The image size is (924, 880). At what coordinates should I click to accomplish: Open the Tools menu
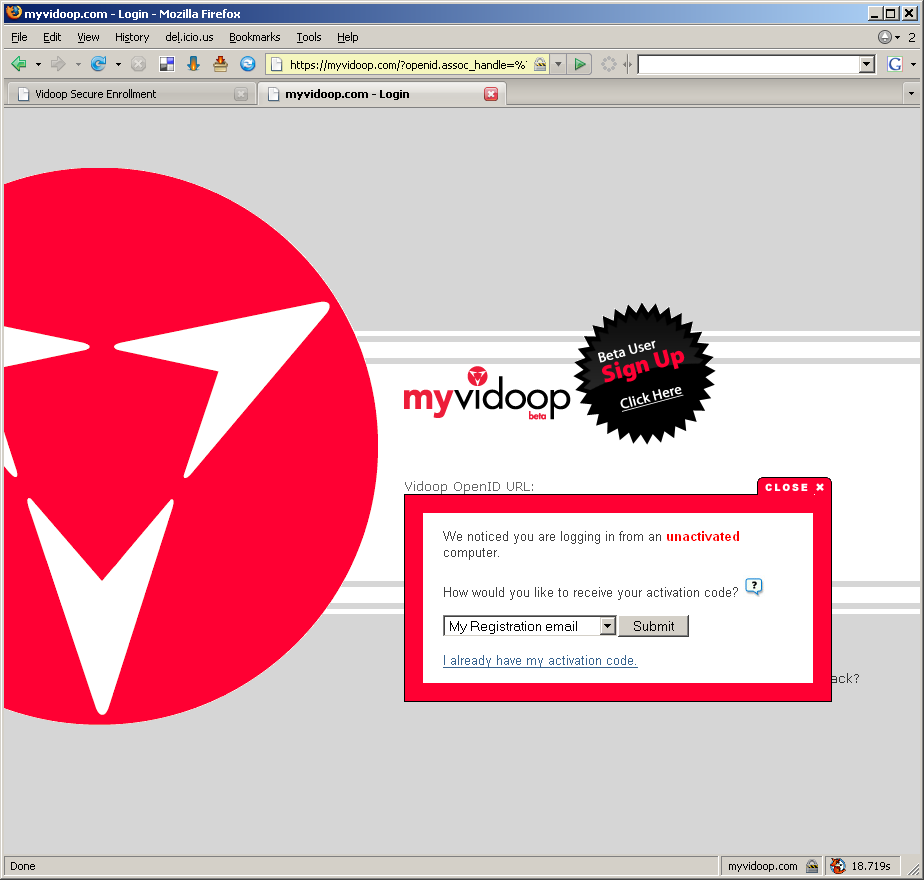309,37
